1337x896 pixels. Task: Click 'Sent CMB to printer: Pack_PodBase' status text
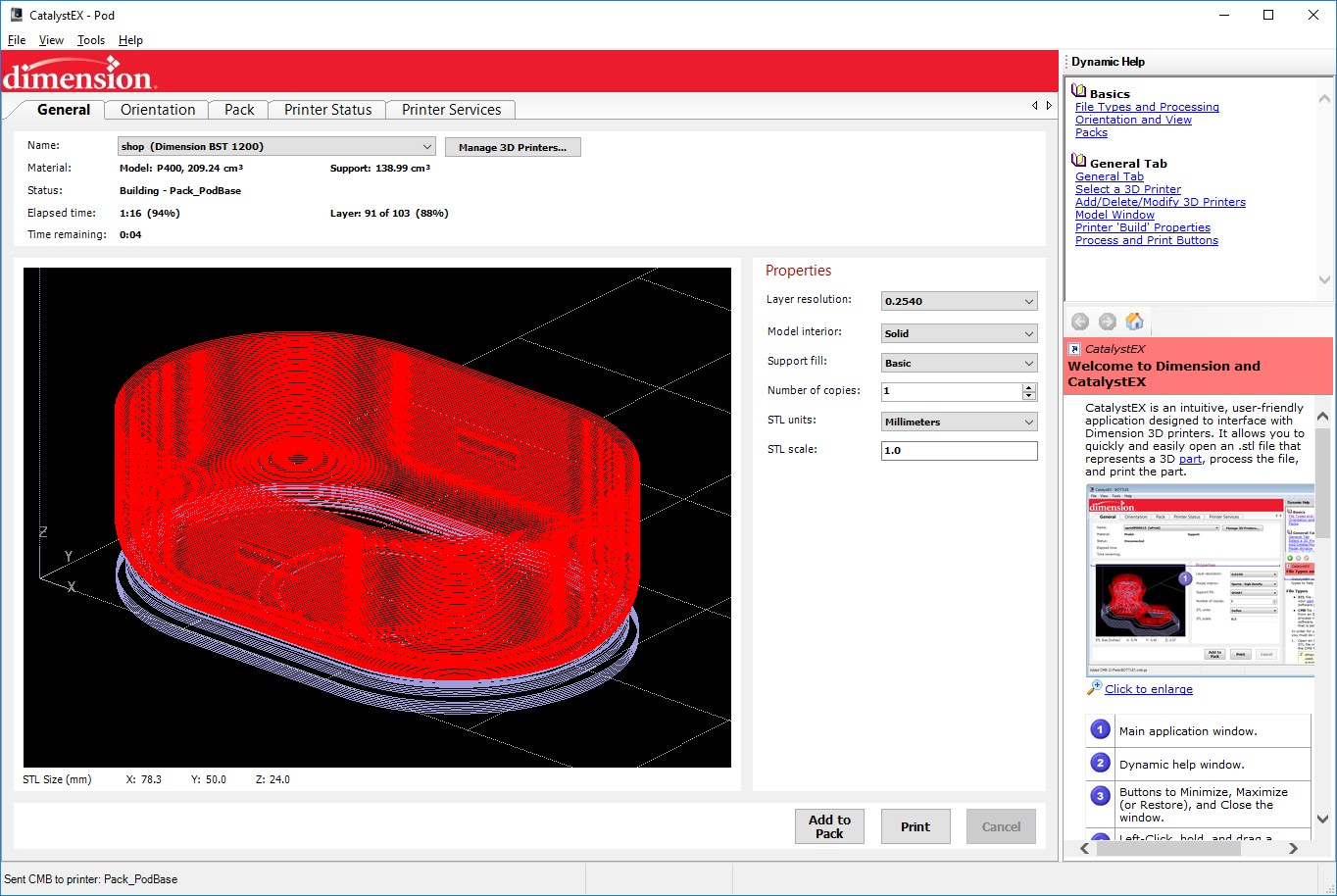point(91,879)
